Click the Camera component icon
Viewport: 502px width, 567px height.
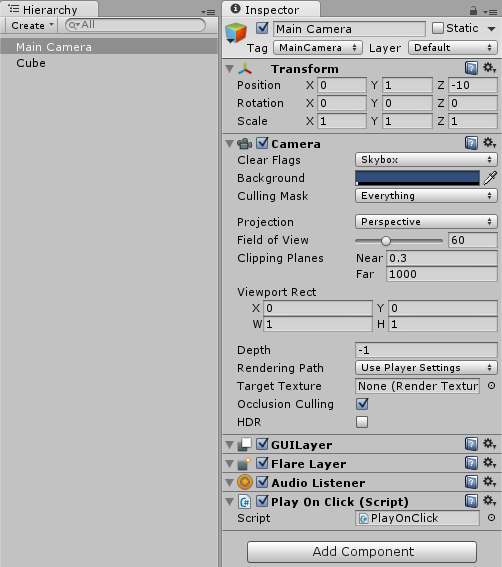tap(245, 144)
